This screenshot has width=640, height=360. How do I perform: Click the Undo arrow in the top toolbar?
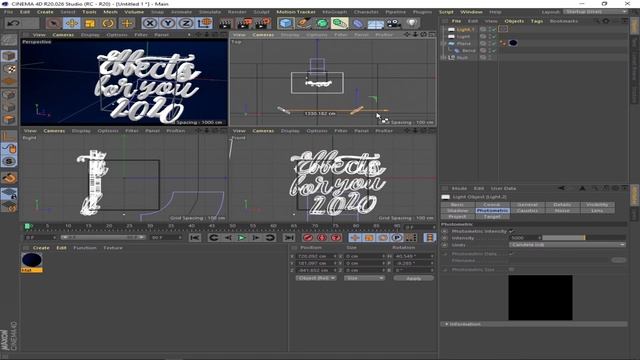[x=13, y=23]
